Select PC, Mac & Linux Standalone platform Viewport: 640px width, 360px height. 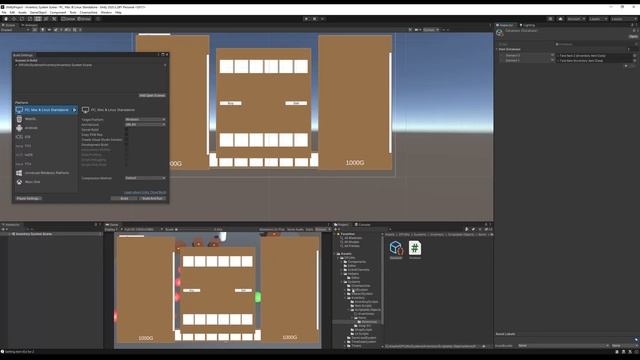click(46, 110)
